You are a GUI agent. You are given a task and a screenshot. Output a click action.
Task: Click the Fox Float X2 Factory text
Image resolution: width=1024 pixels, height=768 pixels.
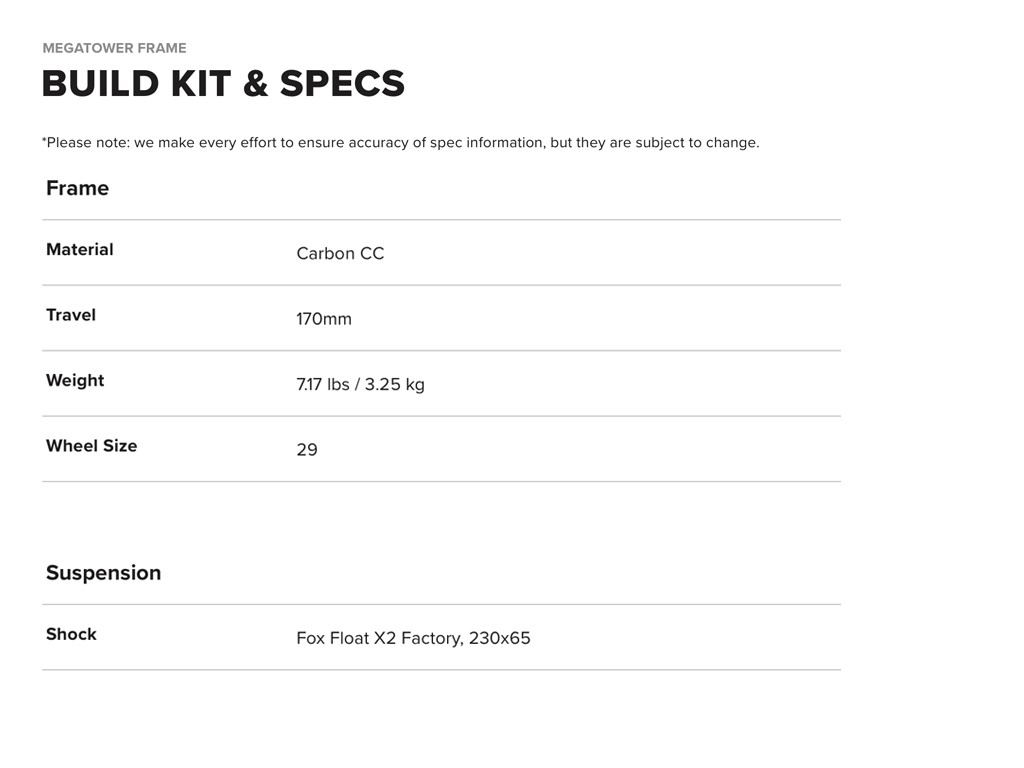(379, 638)
